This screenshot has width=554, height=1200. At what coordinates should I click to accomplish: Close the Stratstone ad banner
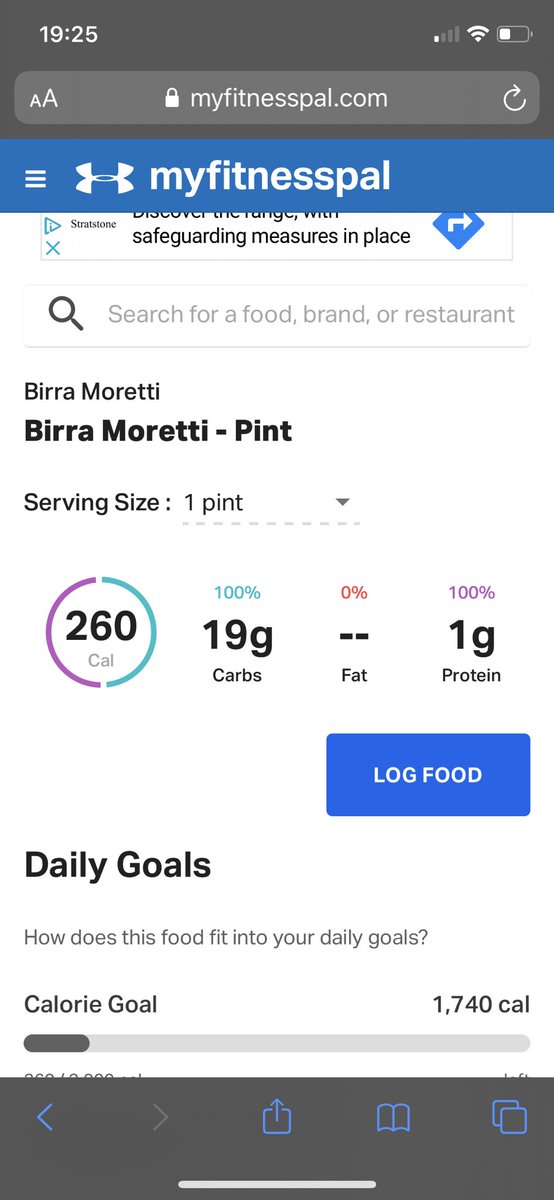click(54, 249)
